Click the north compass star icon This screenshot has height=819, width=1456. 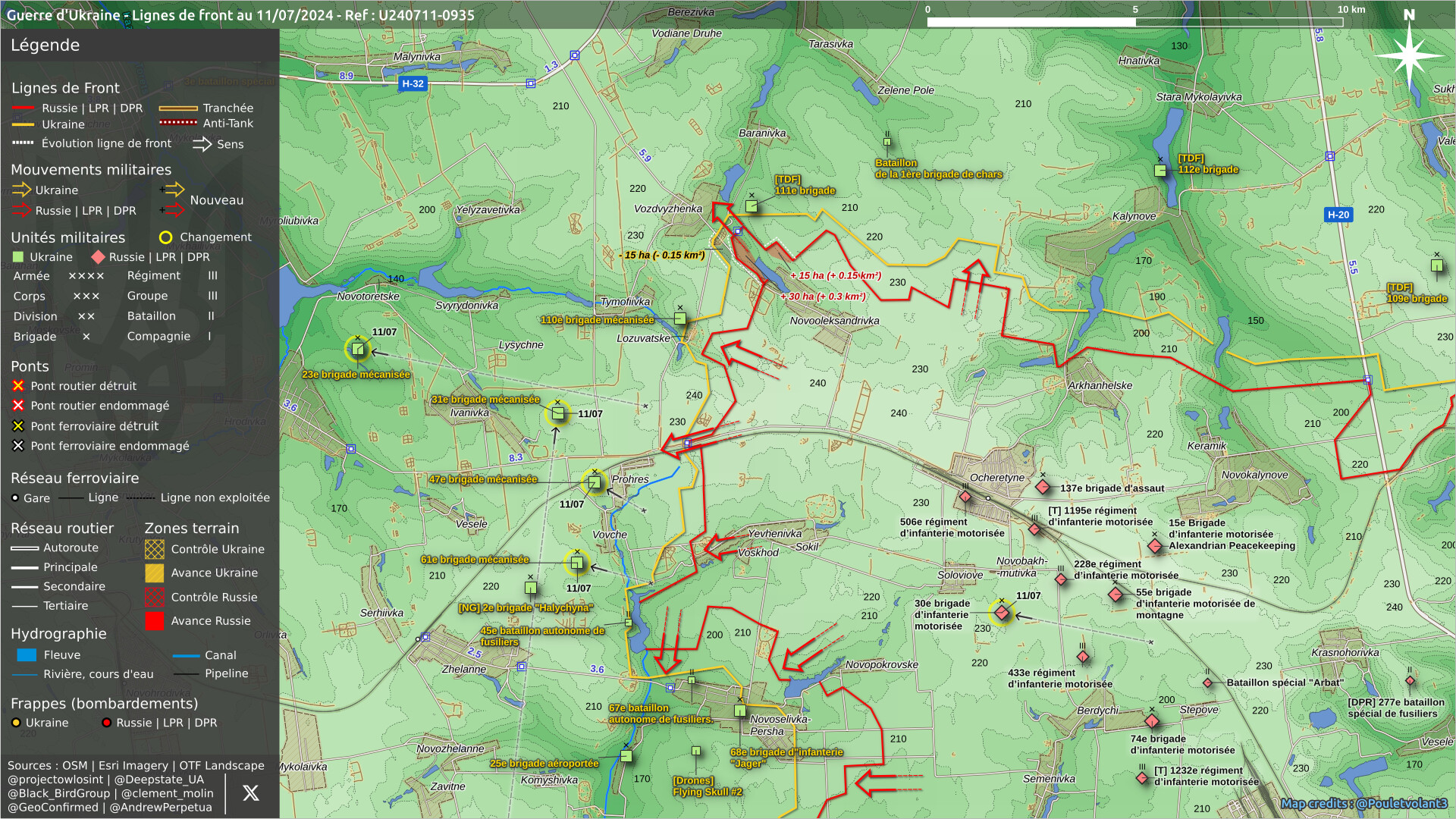click(1409, 55)
